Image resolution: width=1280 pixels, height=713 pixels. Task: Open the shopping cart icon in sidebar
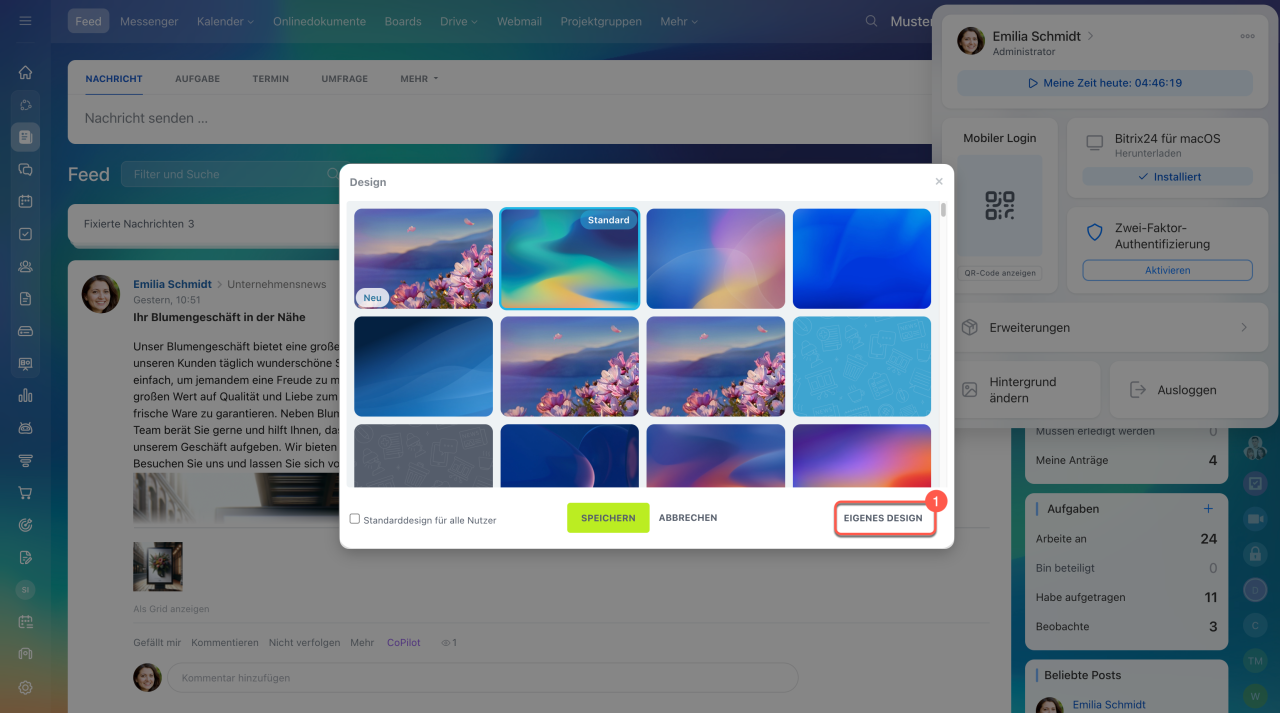(x=25, y=493)
